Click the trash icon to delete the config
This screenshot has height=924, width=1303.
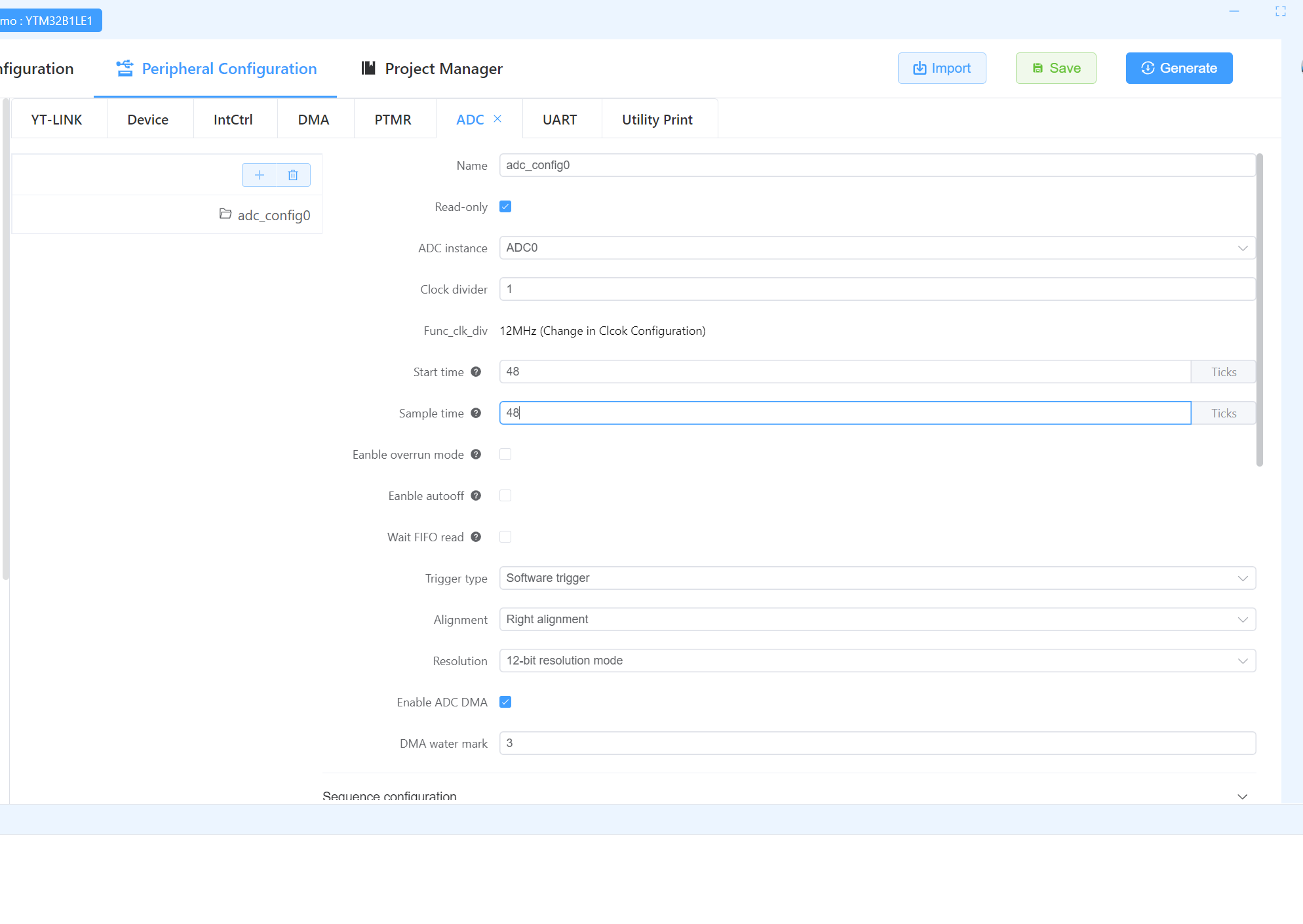(x=293, y=175)
